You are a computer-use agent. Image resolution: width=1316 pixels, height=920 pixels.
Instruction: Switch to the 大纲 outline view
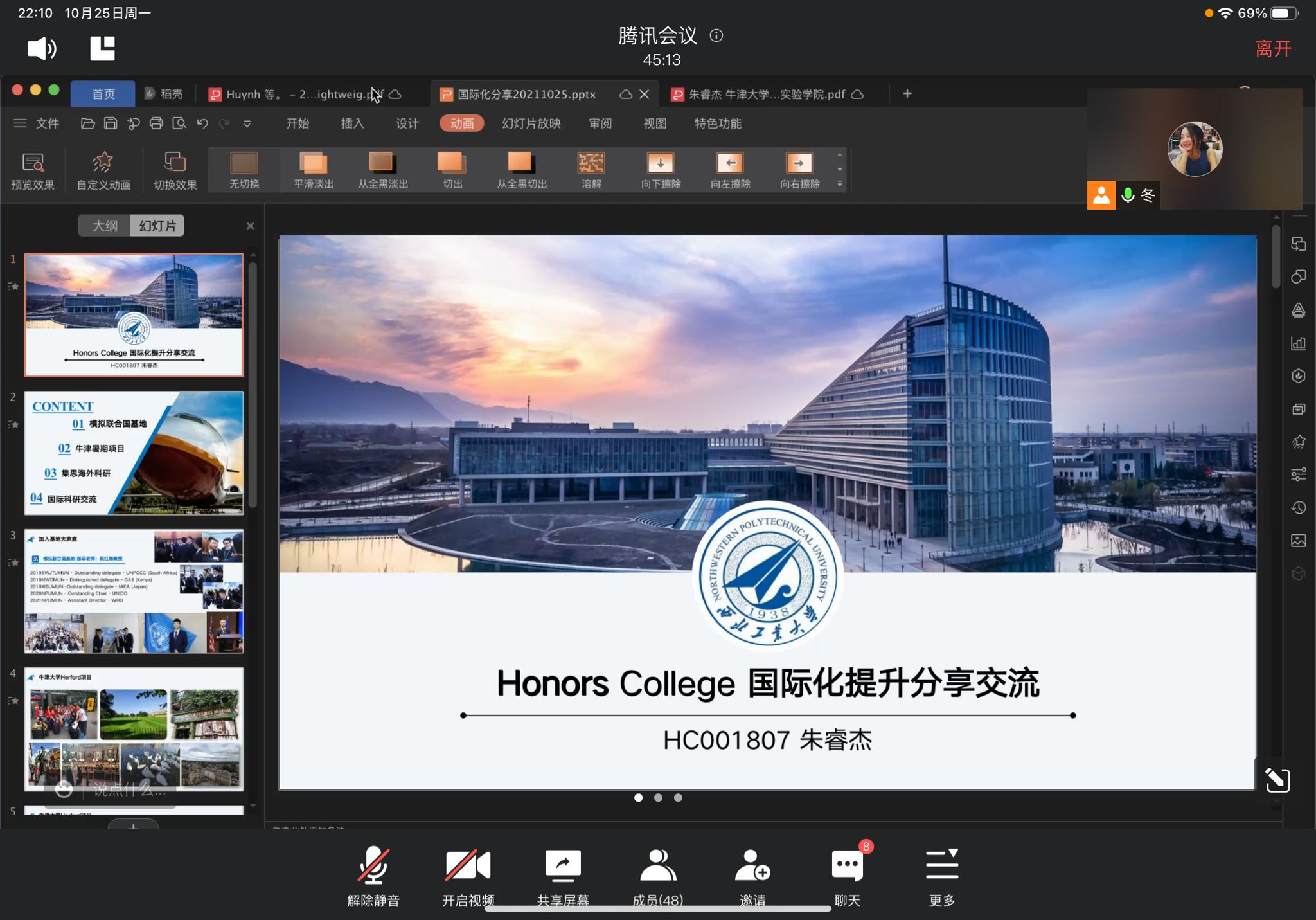click(105, 226)
